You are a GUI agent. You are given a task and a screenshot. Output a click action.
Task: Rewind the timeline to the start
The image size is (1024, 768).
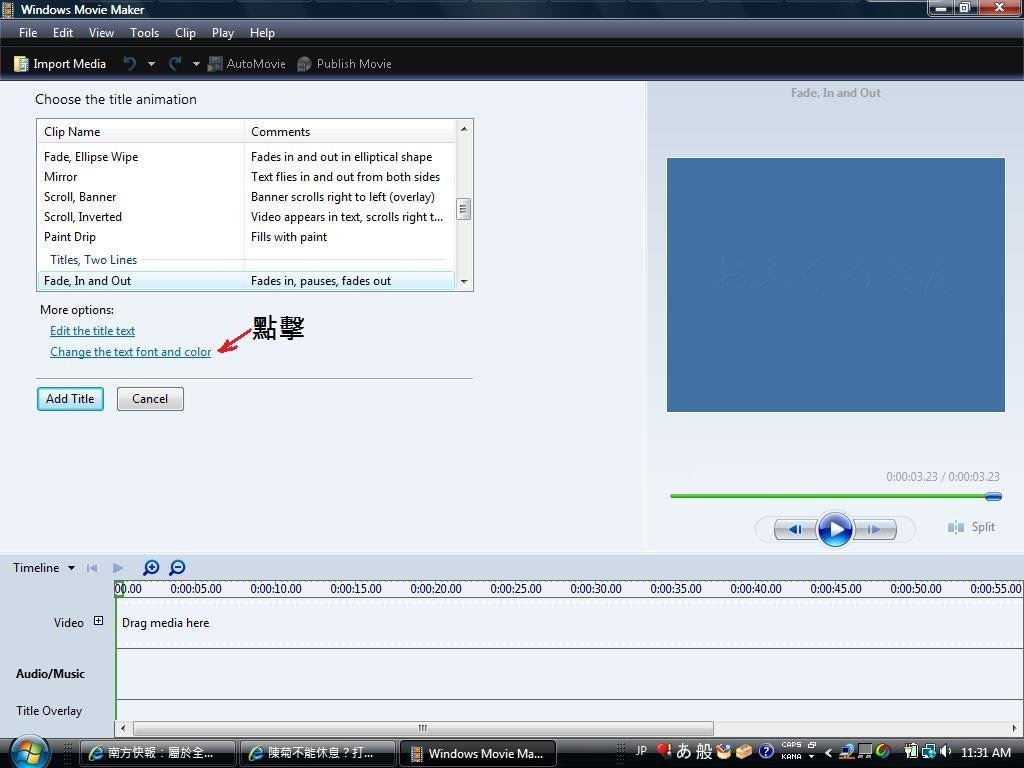(92, 568)
